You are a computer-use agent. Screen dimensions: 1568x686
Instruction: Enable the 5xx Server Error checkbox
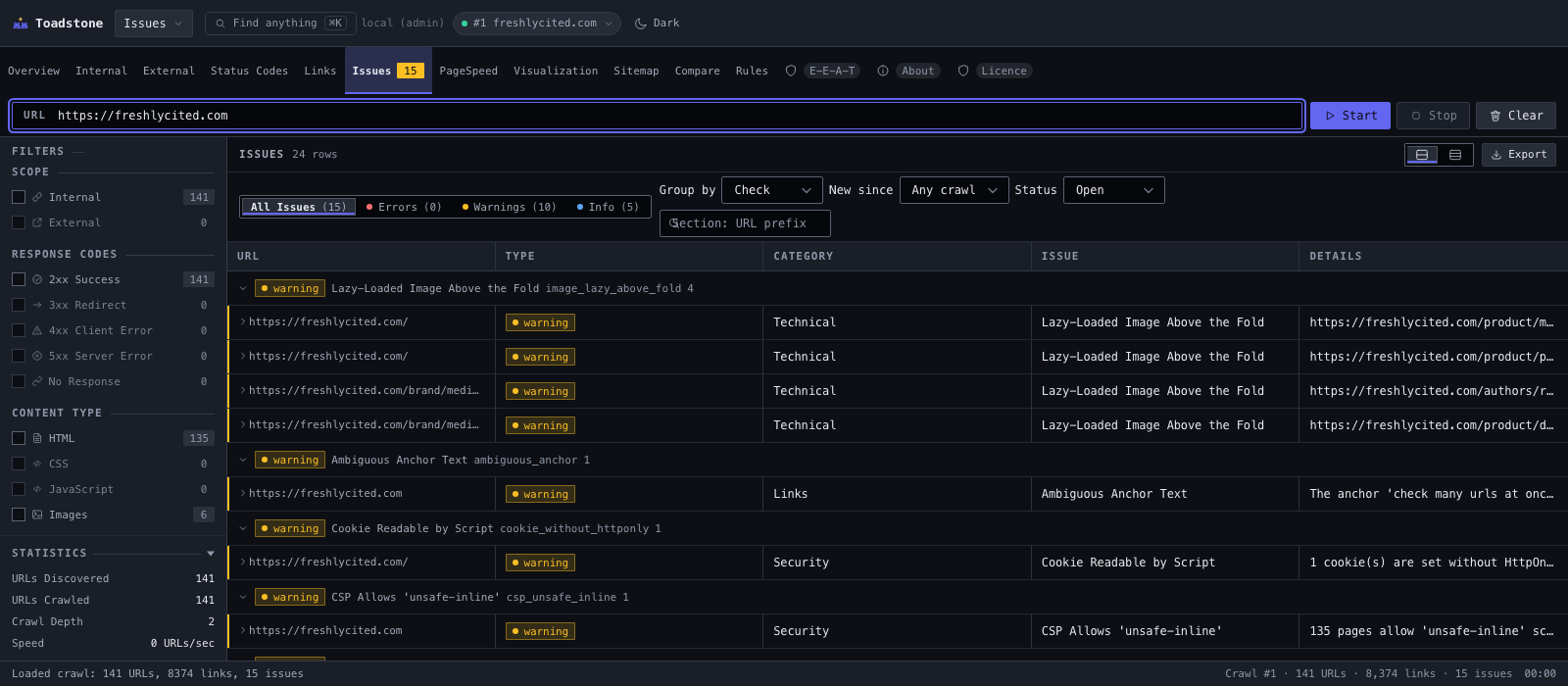coord(19,356)
